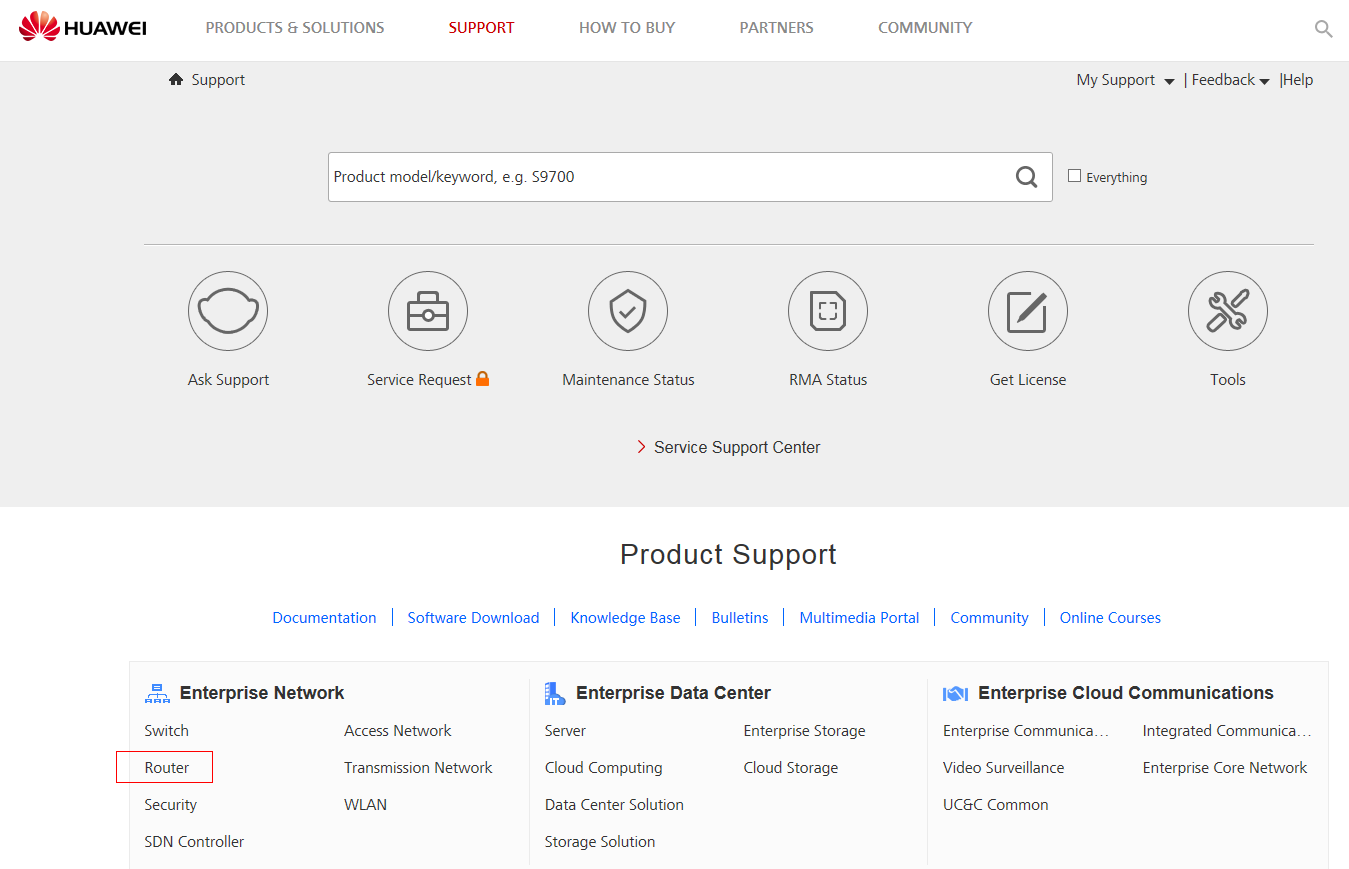Open the Transmission Network link

418,768
